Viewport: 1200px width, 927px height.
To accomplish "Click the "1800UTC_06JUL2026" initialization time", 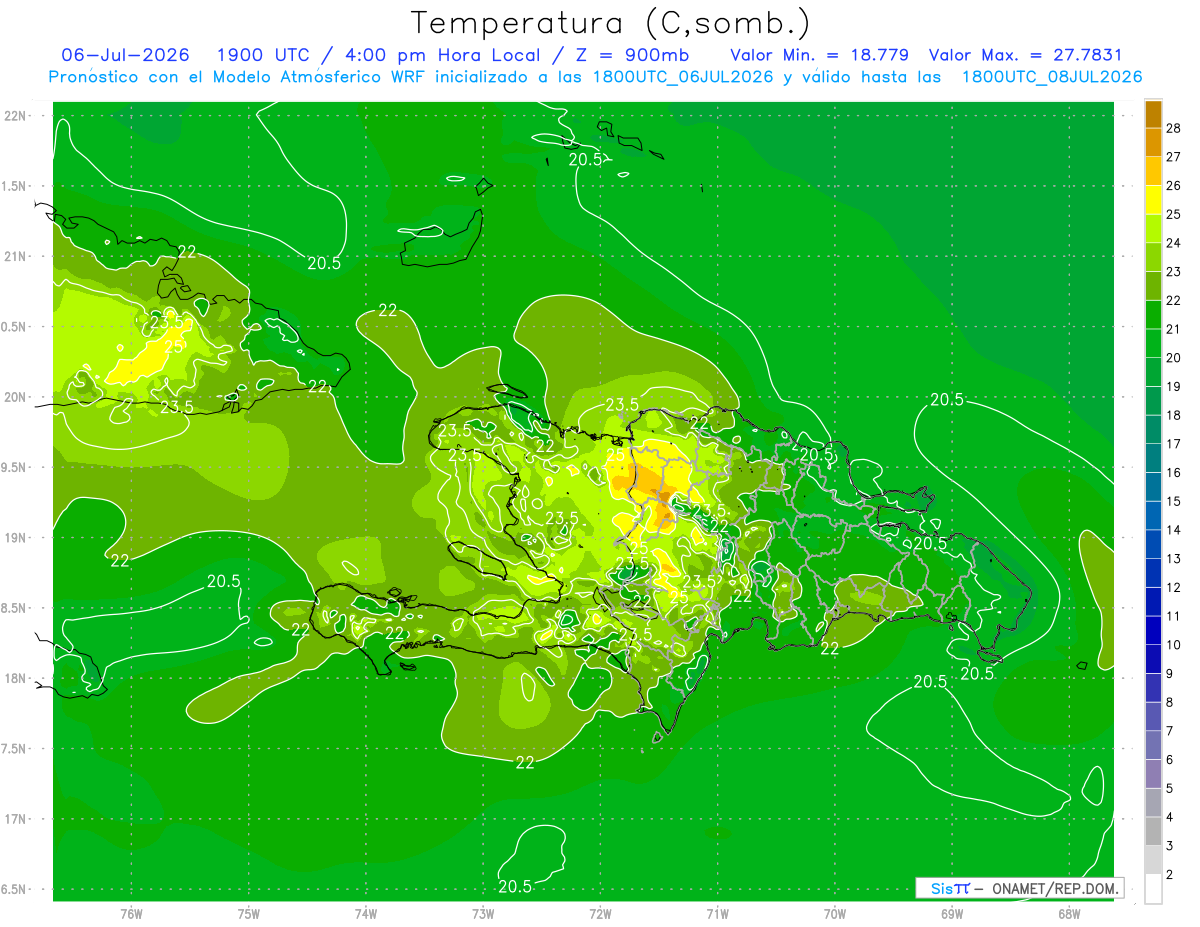I will coord(683,77).
